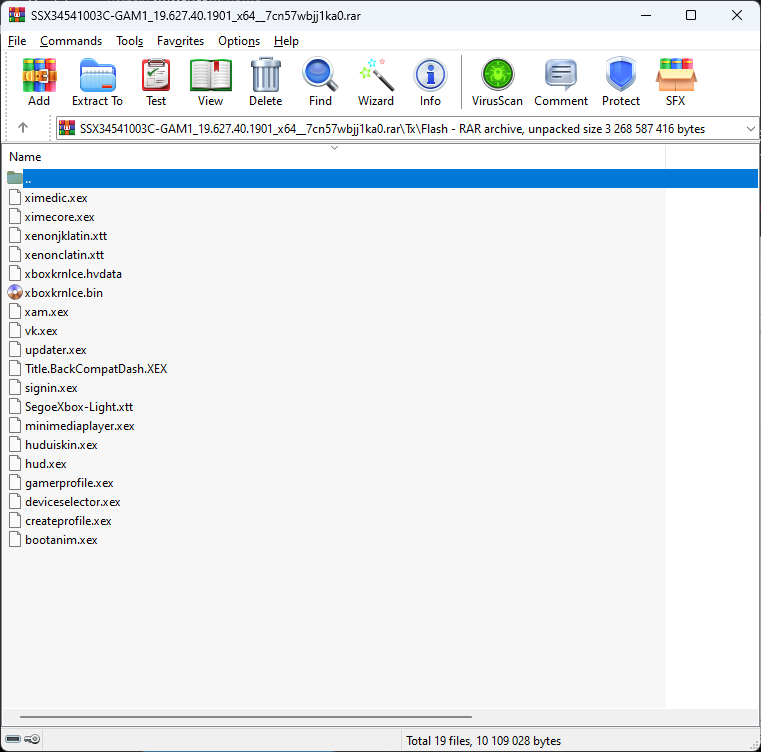Create SFX archive with SFX icon

[x=676, y=75]
